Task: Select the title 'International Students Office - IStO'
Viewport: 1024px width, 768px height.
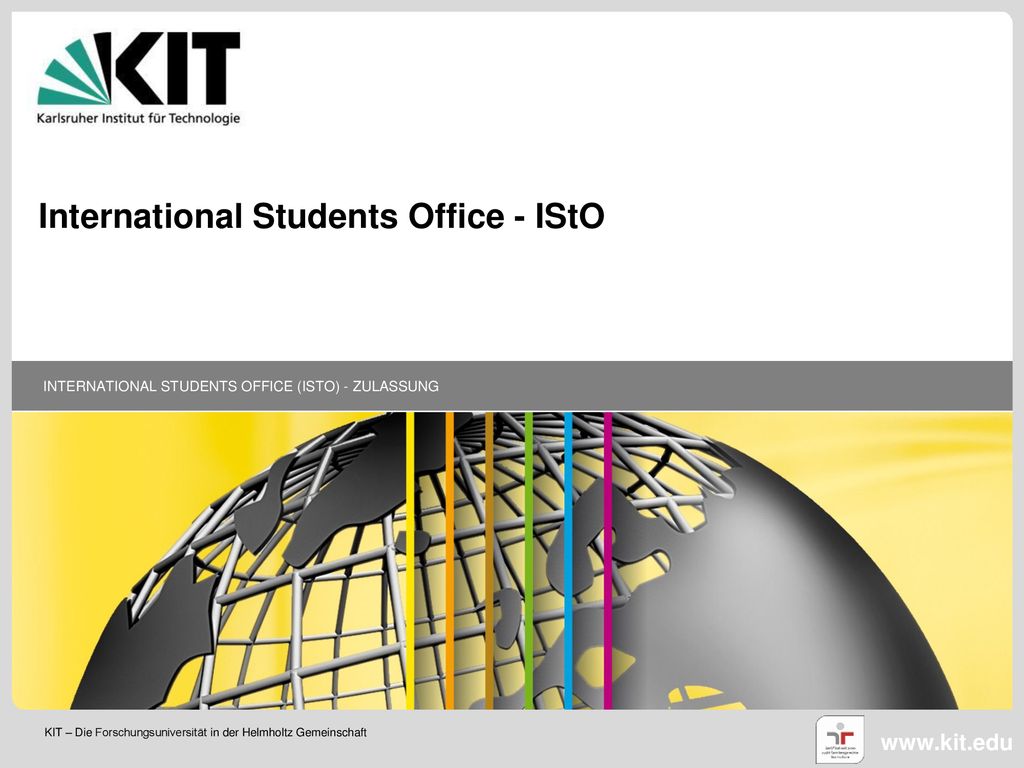Action: [321, 216]
